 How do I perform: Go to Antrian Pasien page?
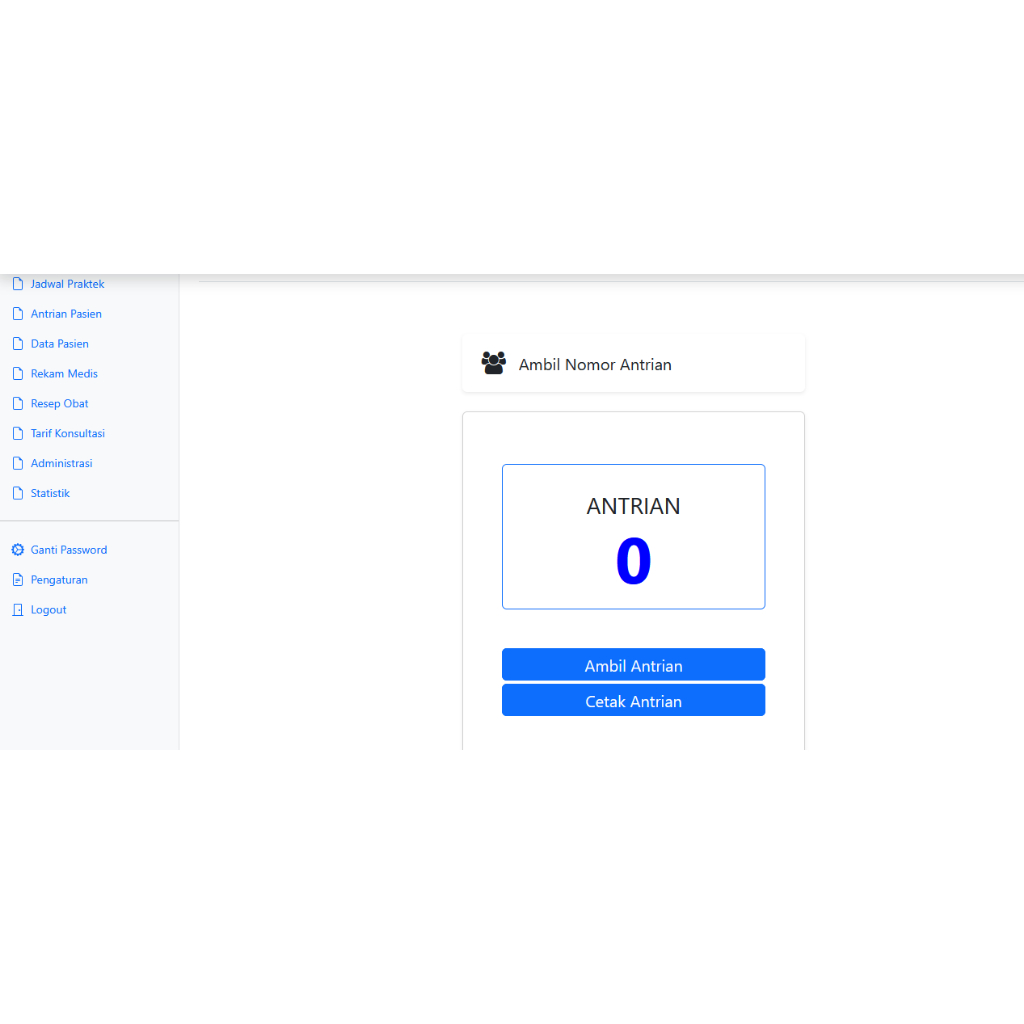coord(66,314)
